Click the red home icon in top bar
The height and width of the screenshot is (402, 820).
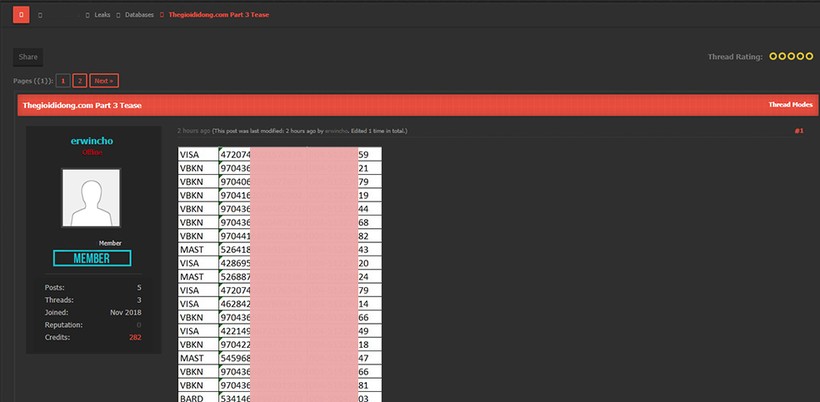pyautogui.click(x=22, y=15)
